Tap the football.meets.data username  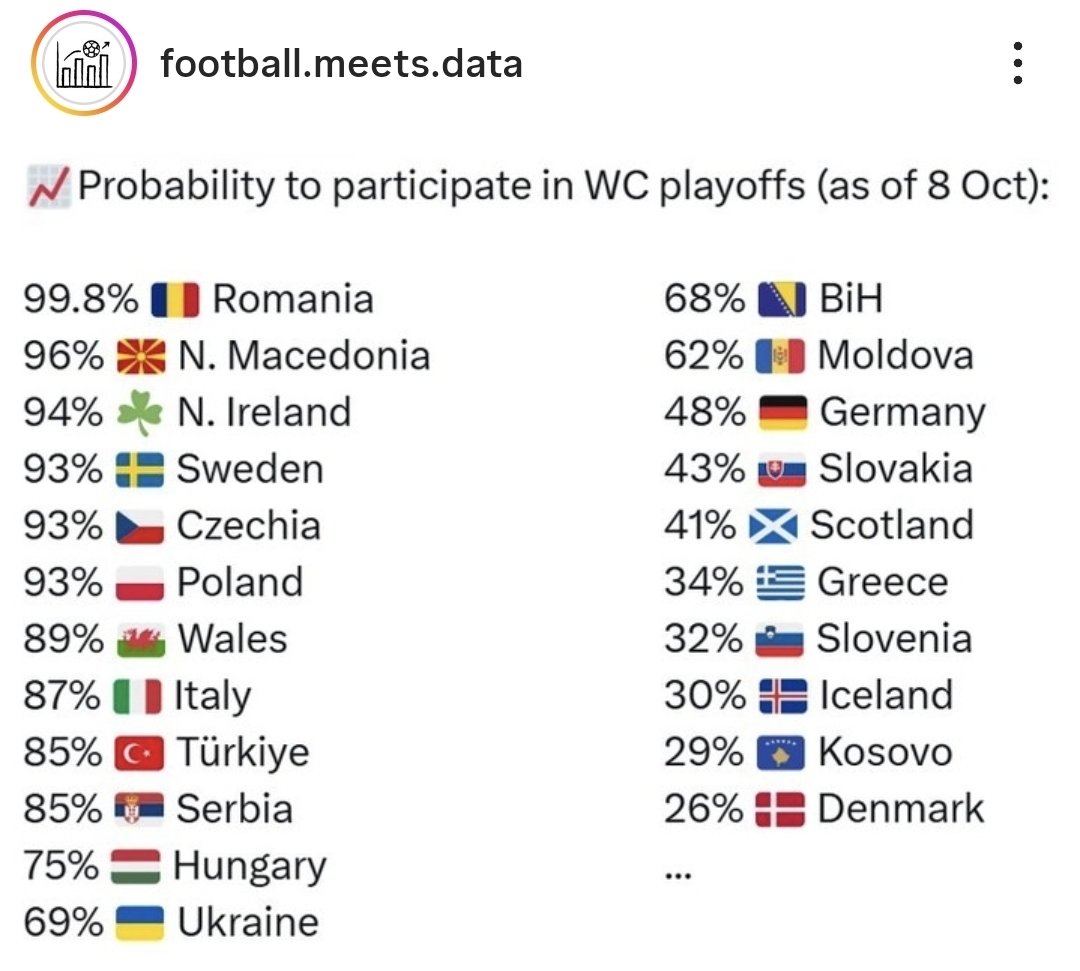pos(341,64)
